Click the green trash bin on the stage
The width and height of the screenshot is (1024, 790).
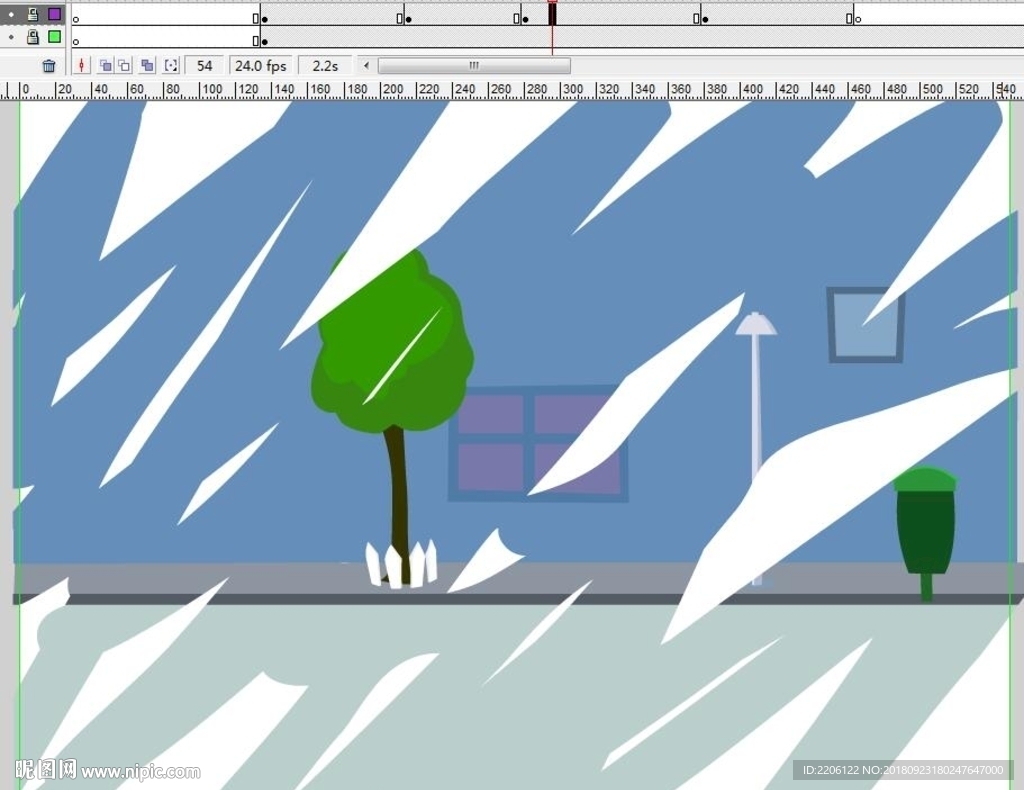click(x=925, y=529)
